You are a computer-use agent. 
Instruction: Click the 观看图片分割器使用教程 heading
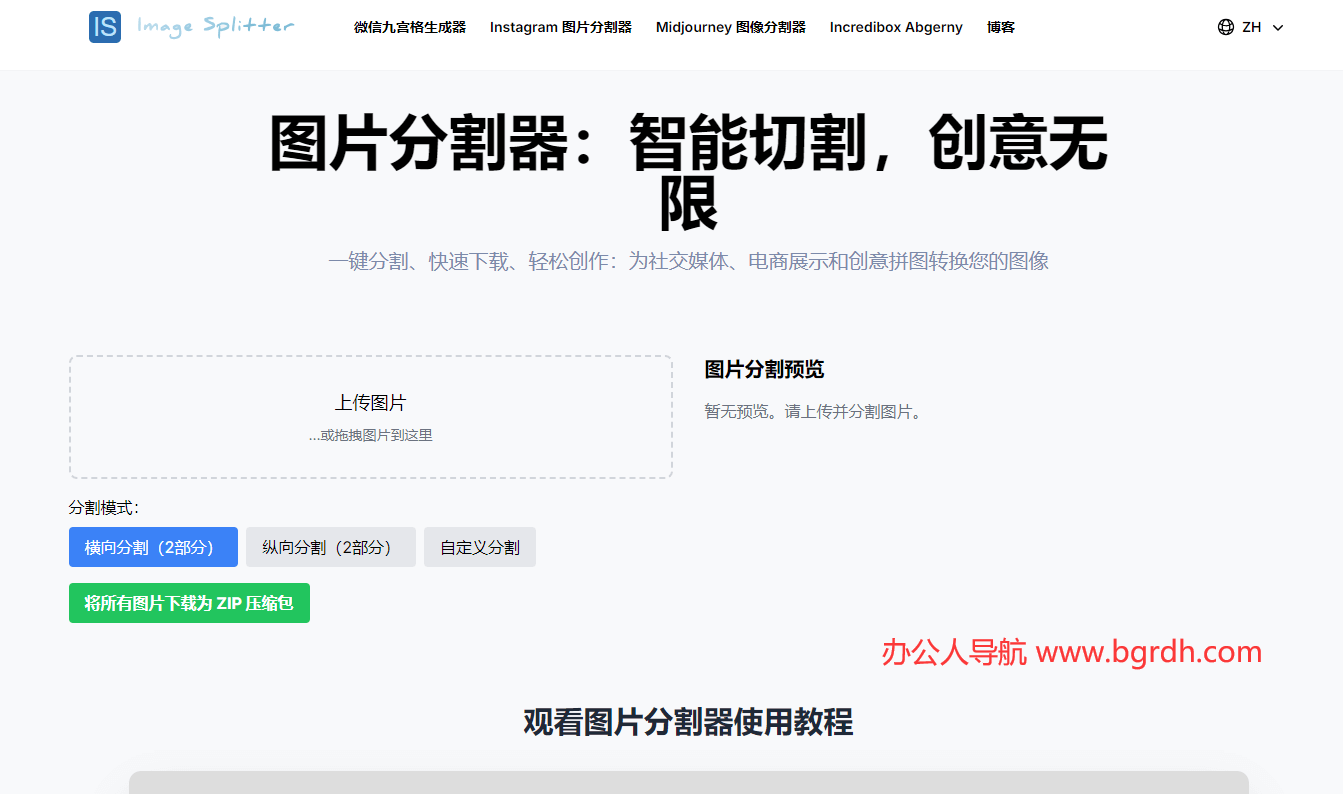click(x=687, y=722)
